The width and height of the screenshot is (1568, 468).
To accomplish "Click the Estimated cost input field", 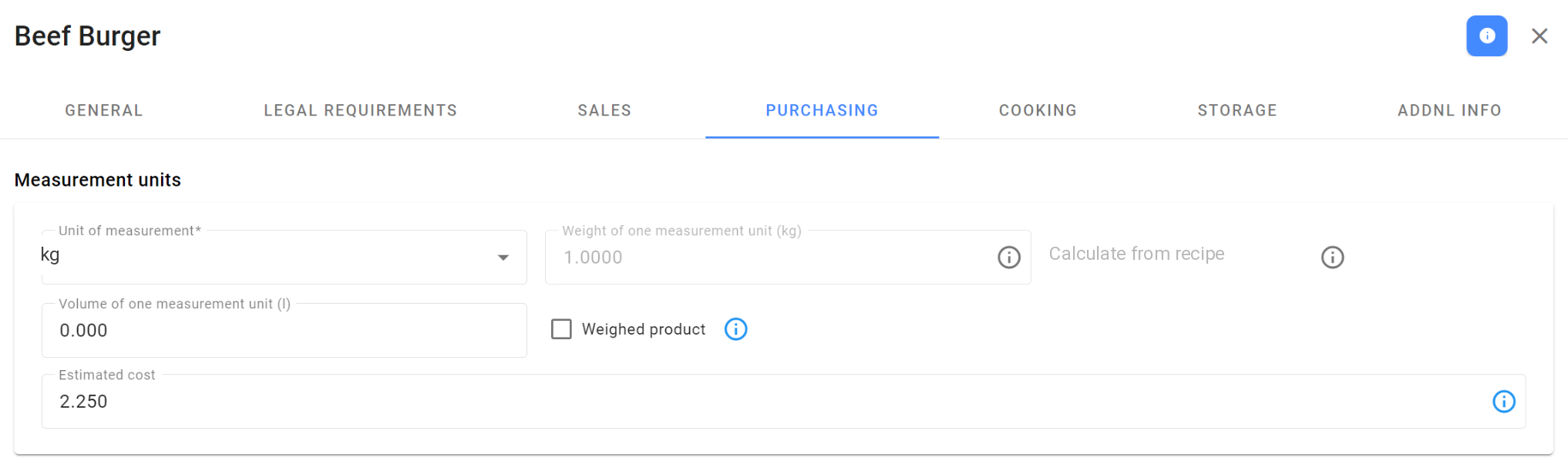I will pyautogui.click(x=783, y=402).
